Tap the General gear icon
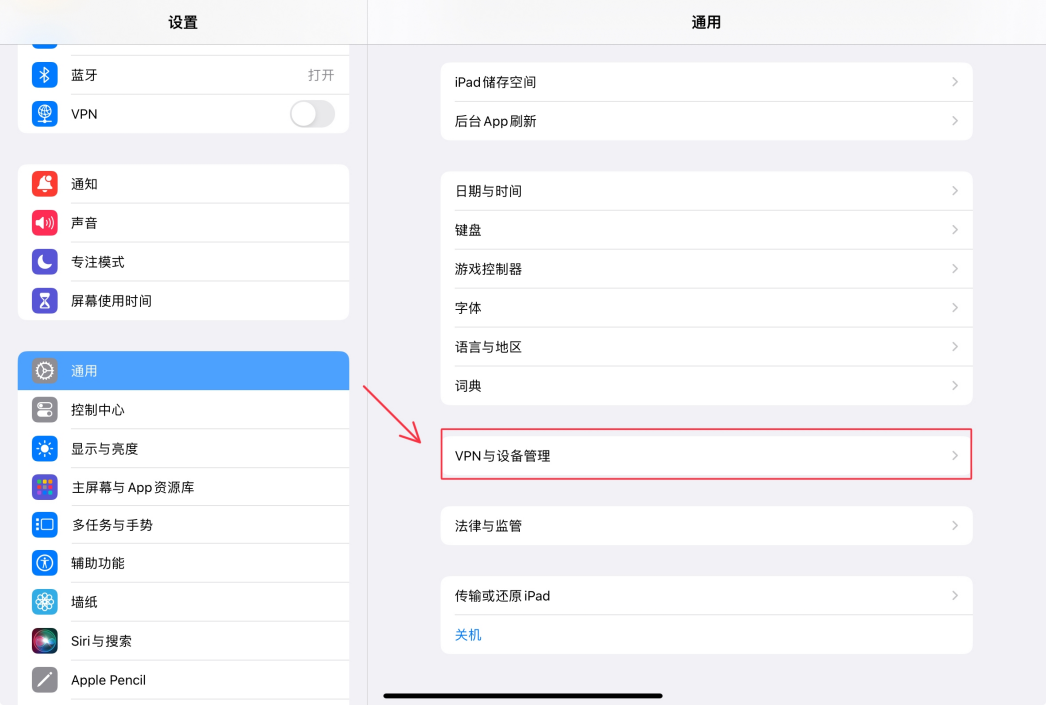The width and height of the screenshot is (1046, 706). point(45,370)
